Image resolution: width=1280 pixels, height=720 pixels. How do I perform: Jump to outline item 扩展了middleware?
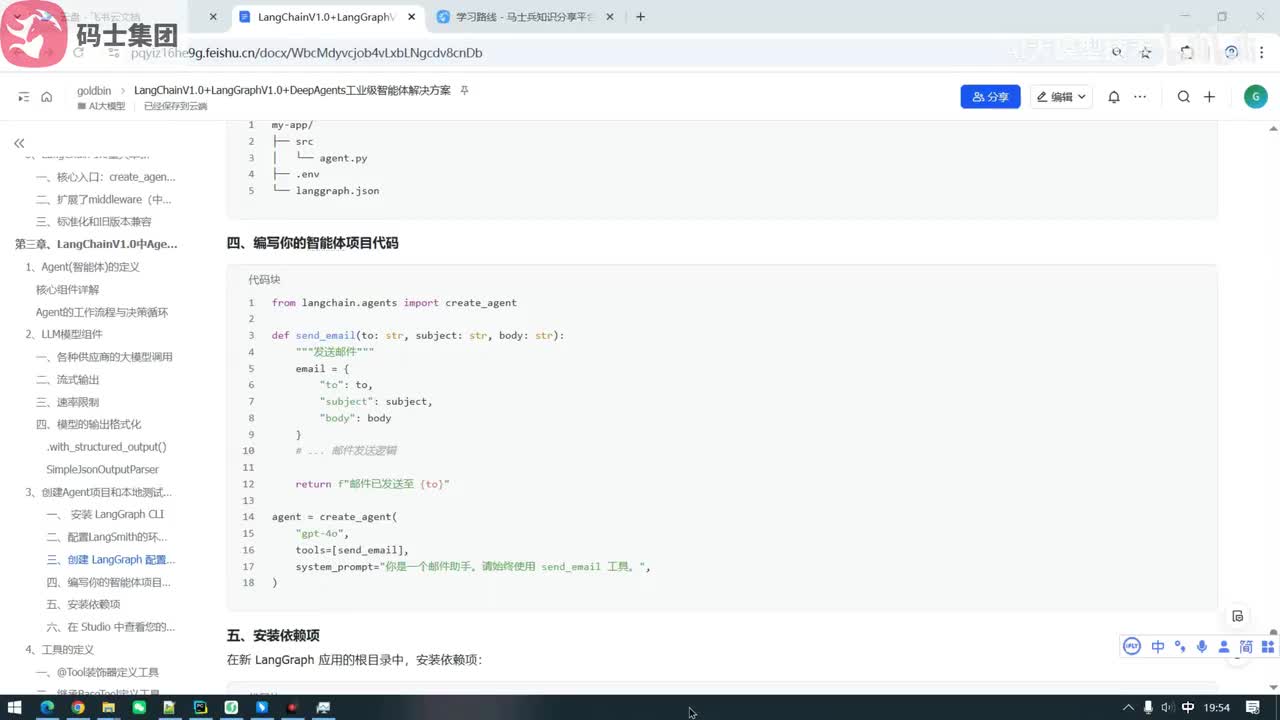(104, 199)
